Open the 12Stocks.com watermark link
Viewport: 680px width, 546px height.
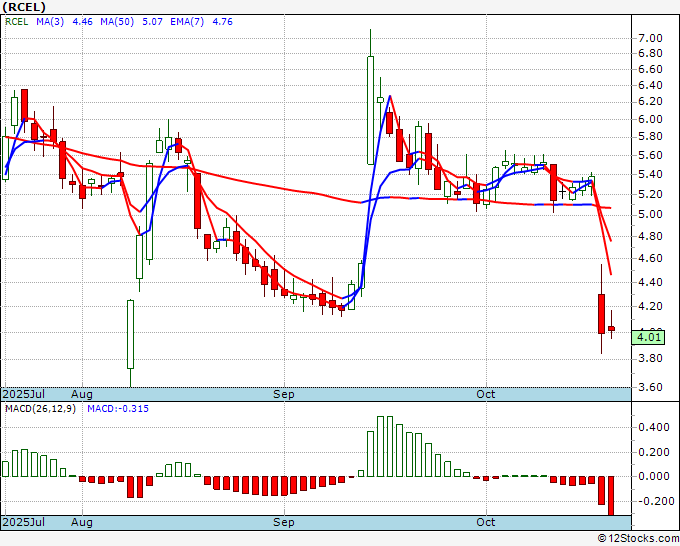point(637,538)
